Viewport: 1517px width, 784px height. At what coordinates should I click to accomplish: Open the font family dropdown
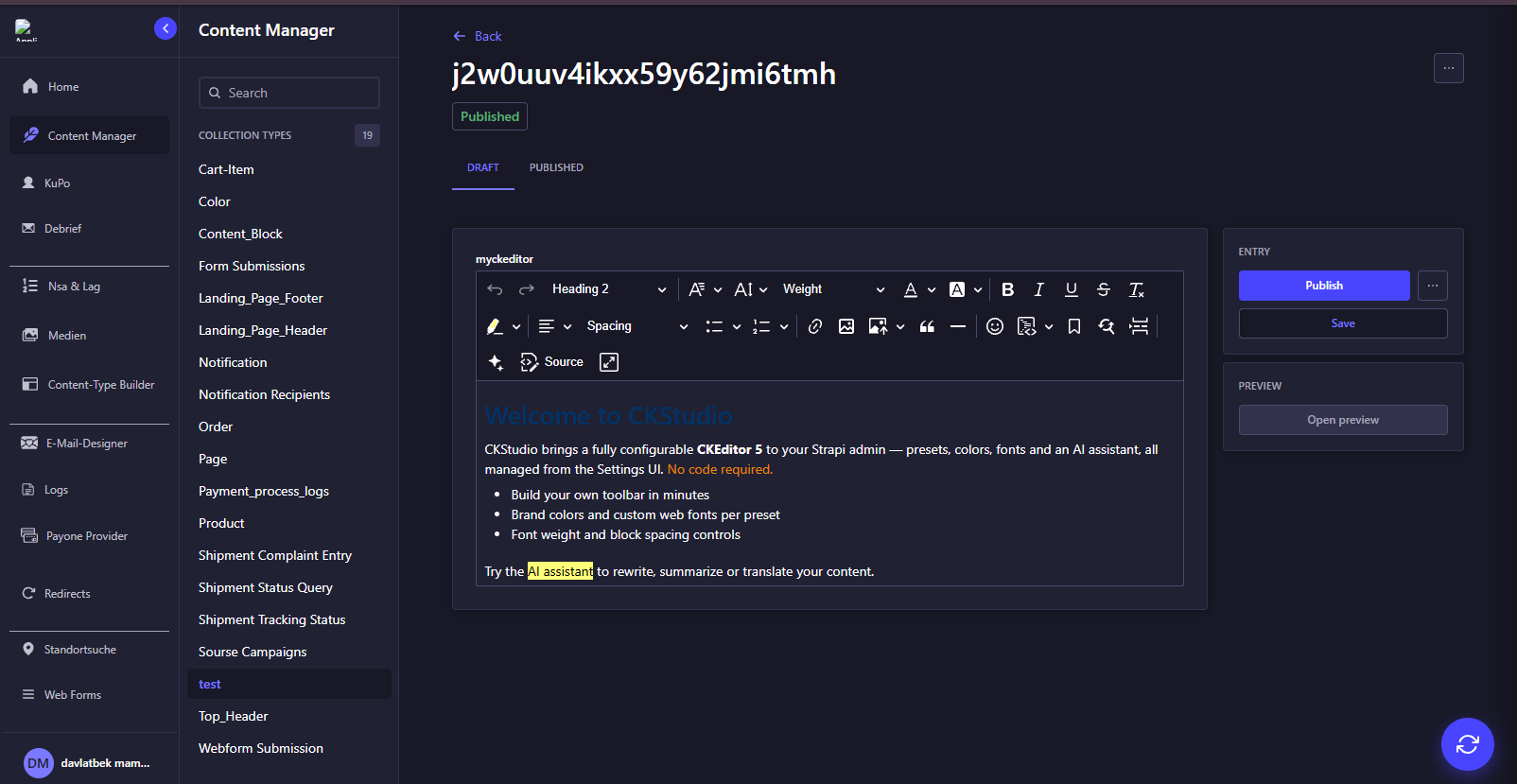706,289
